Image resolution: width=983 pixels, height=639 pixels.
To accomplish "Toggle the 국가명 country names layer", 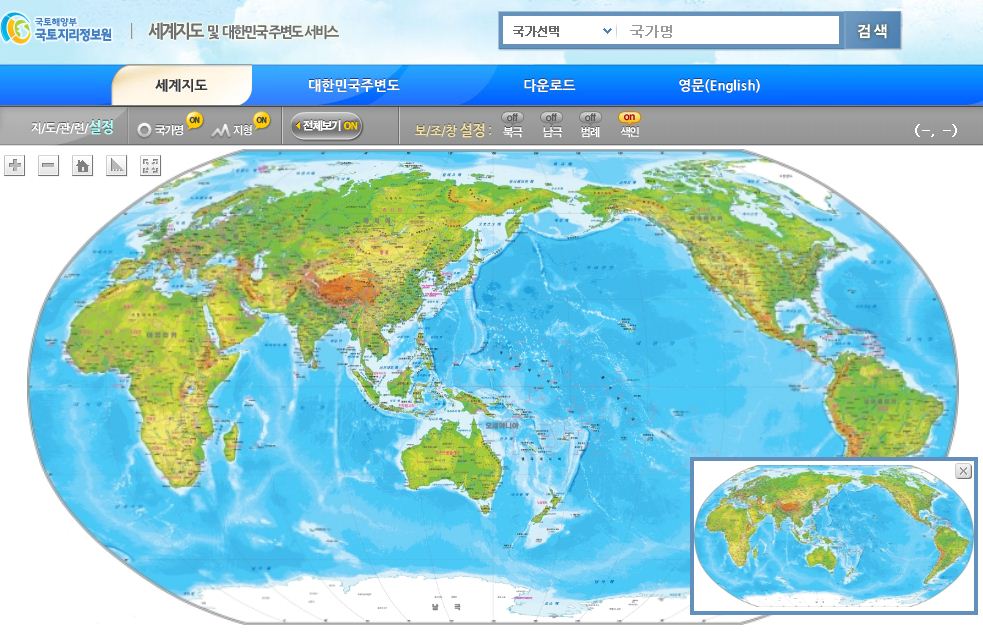I will [x=170, y=129].
